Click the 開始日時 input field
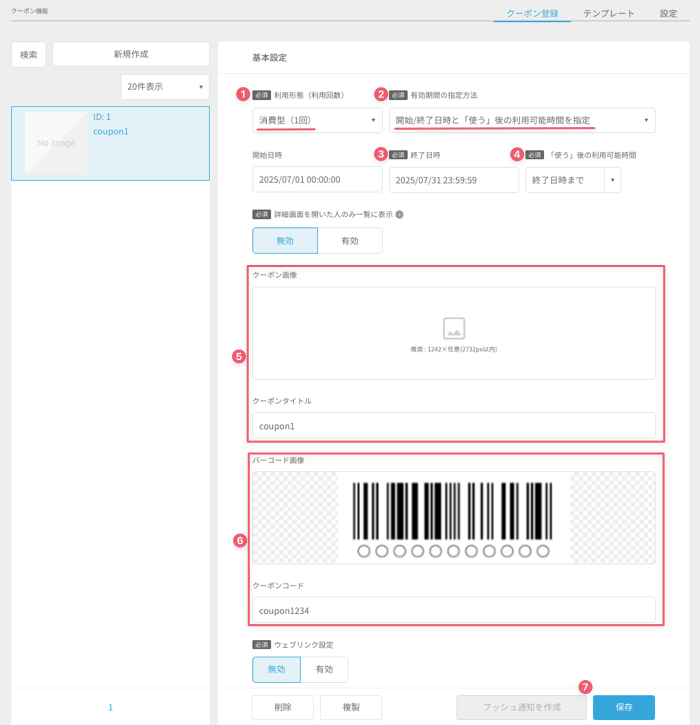700x725 pixels. coord(317,180)
